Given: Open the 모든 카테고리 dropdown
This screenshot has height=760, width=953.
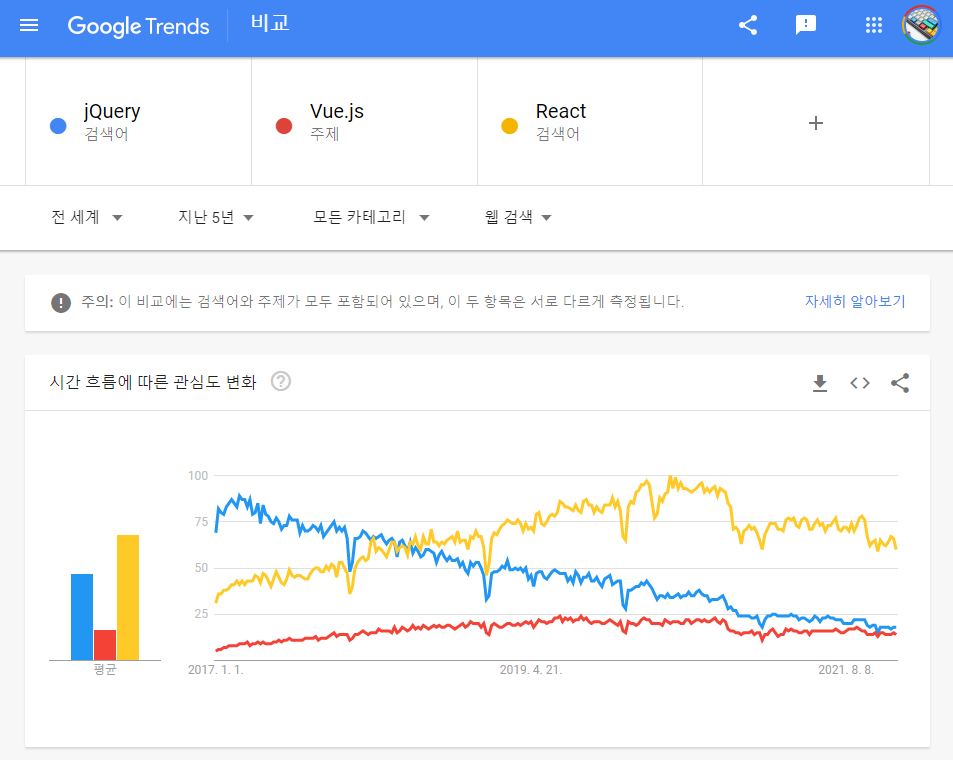Looking at the screenshot, I should [371, 217].
